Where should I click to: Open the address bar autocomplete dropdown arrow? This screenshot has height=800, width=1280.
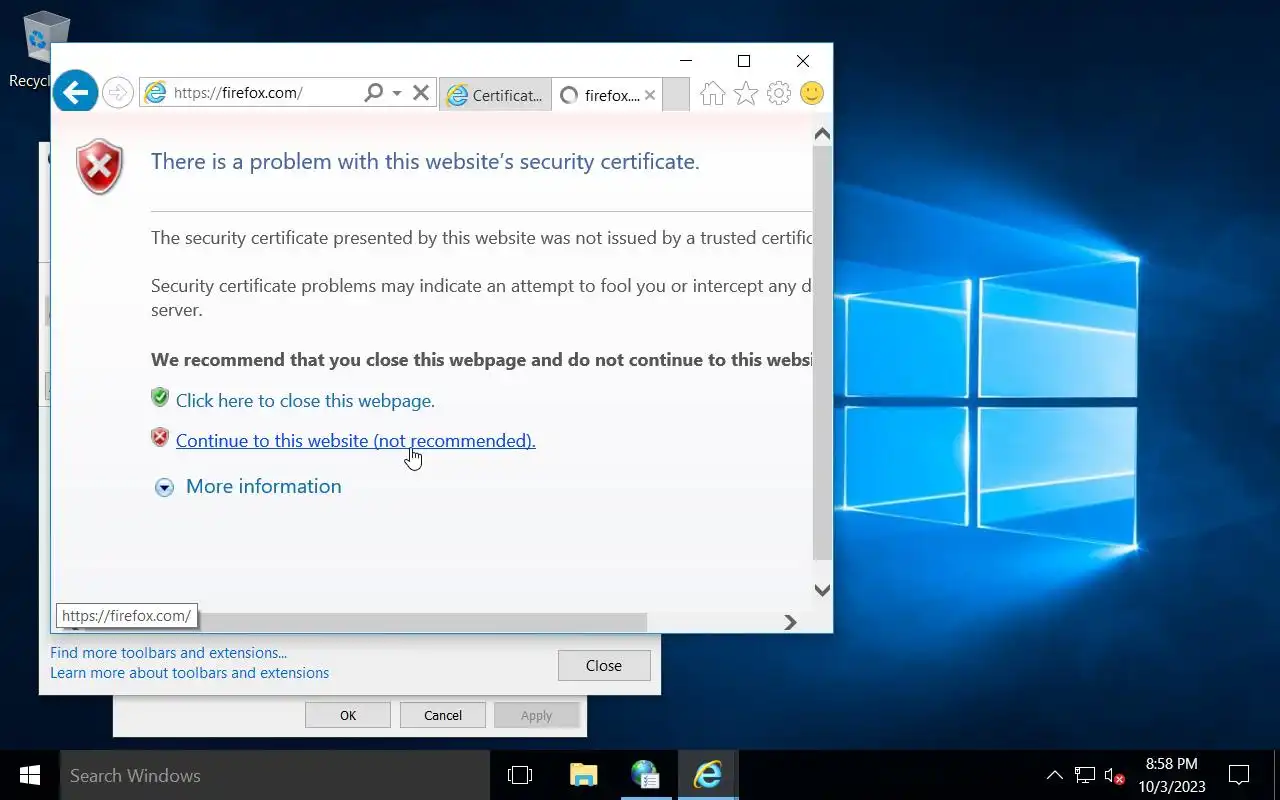point(397,93)
